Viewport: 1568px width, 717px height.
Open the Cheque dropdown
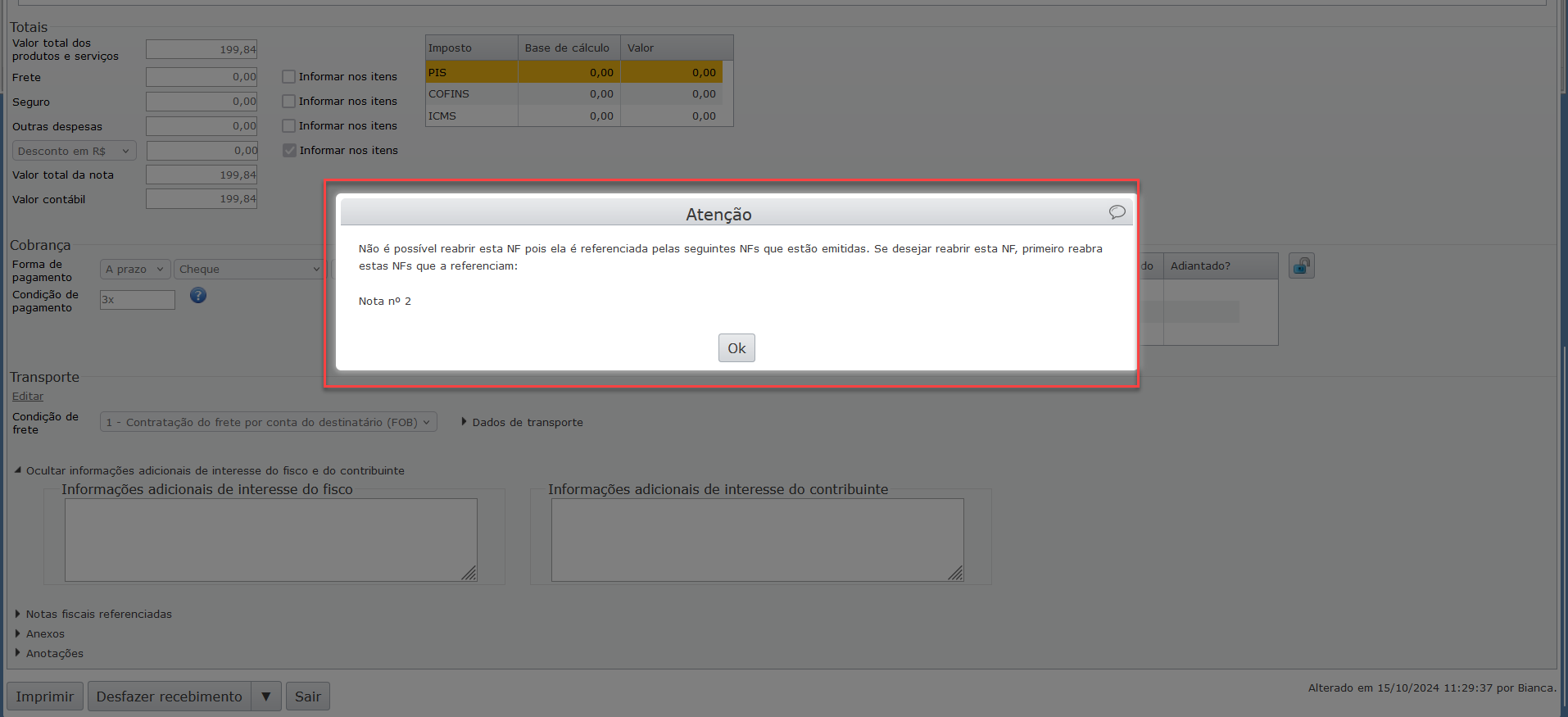coord(249,269)
